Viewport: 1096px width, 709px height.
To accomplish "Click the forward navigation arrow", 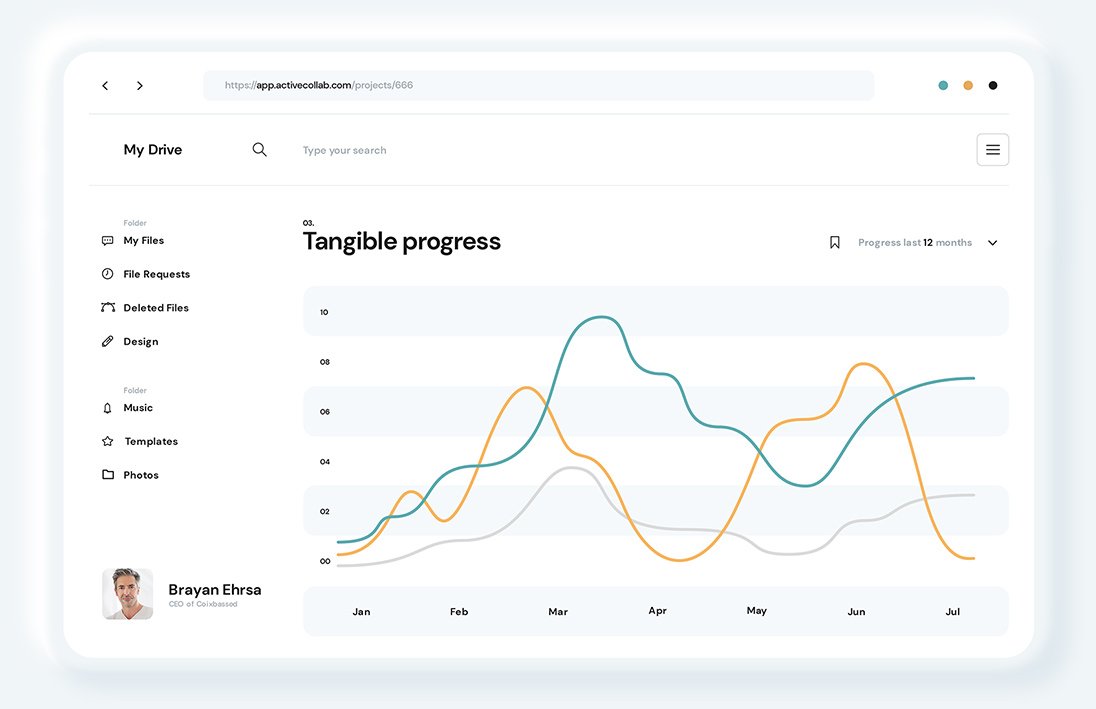I will 140,86.
